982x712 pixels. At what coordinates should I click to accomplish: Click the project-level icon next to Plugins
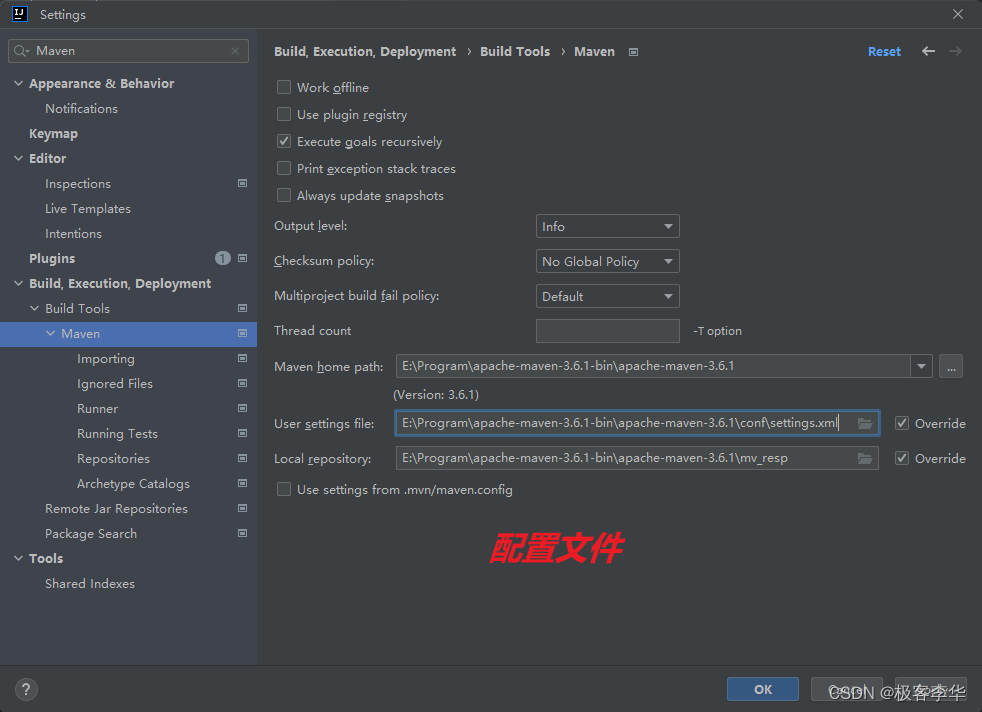tap(242, 258)
